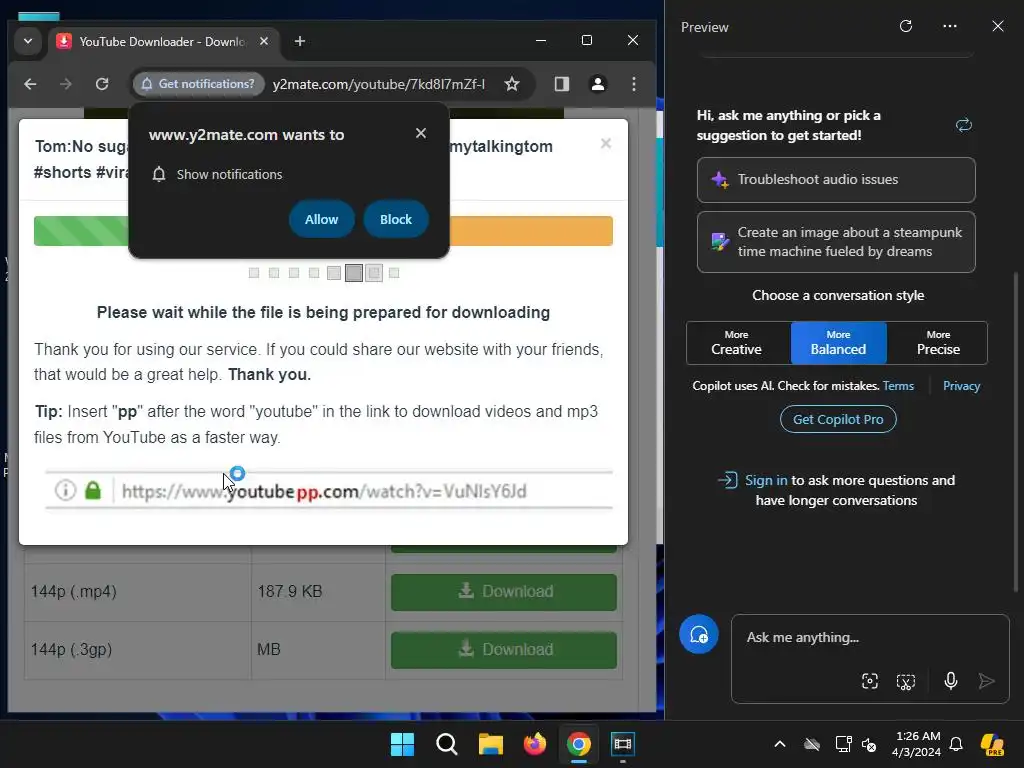Reload the y2mate page
The height and width of the screenshot is (768, 1024).
(x=102, y=84)
